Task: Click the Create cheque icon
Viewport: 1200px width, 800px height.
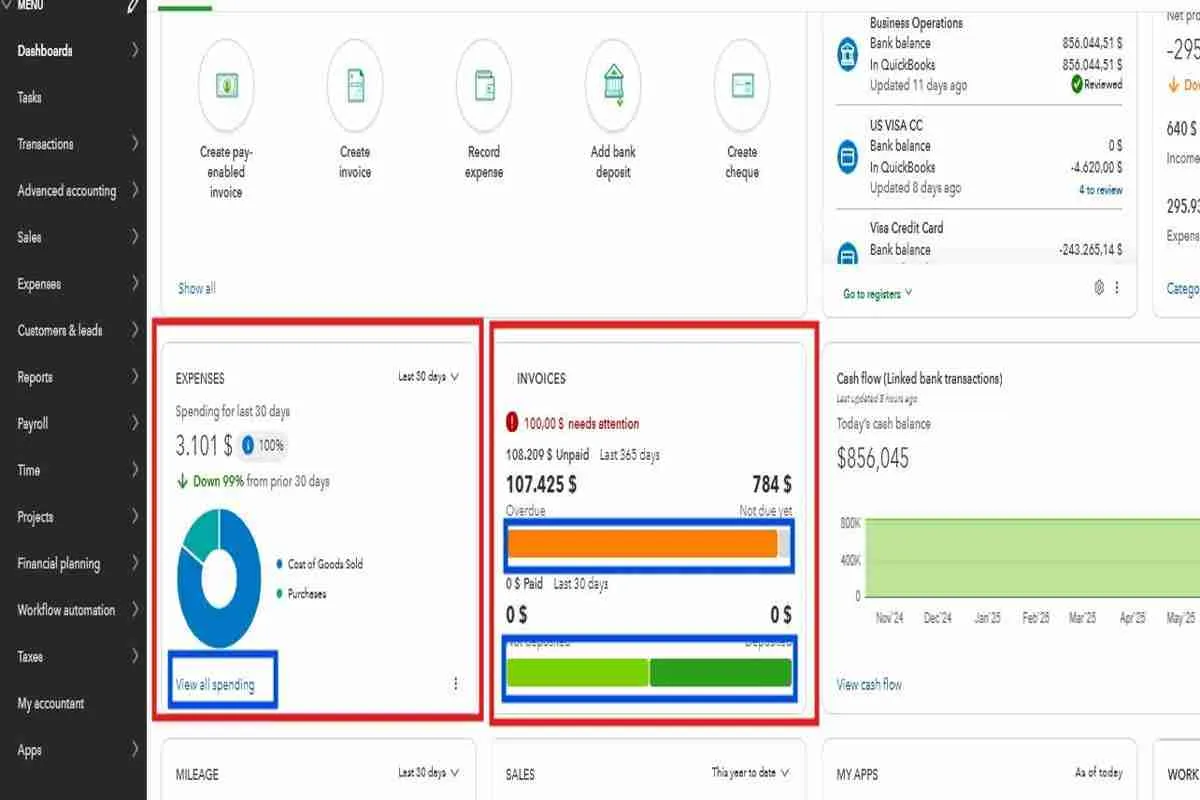Action: coord(741,85)
